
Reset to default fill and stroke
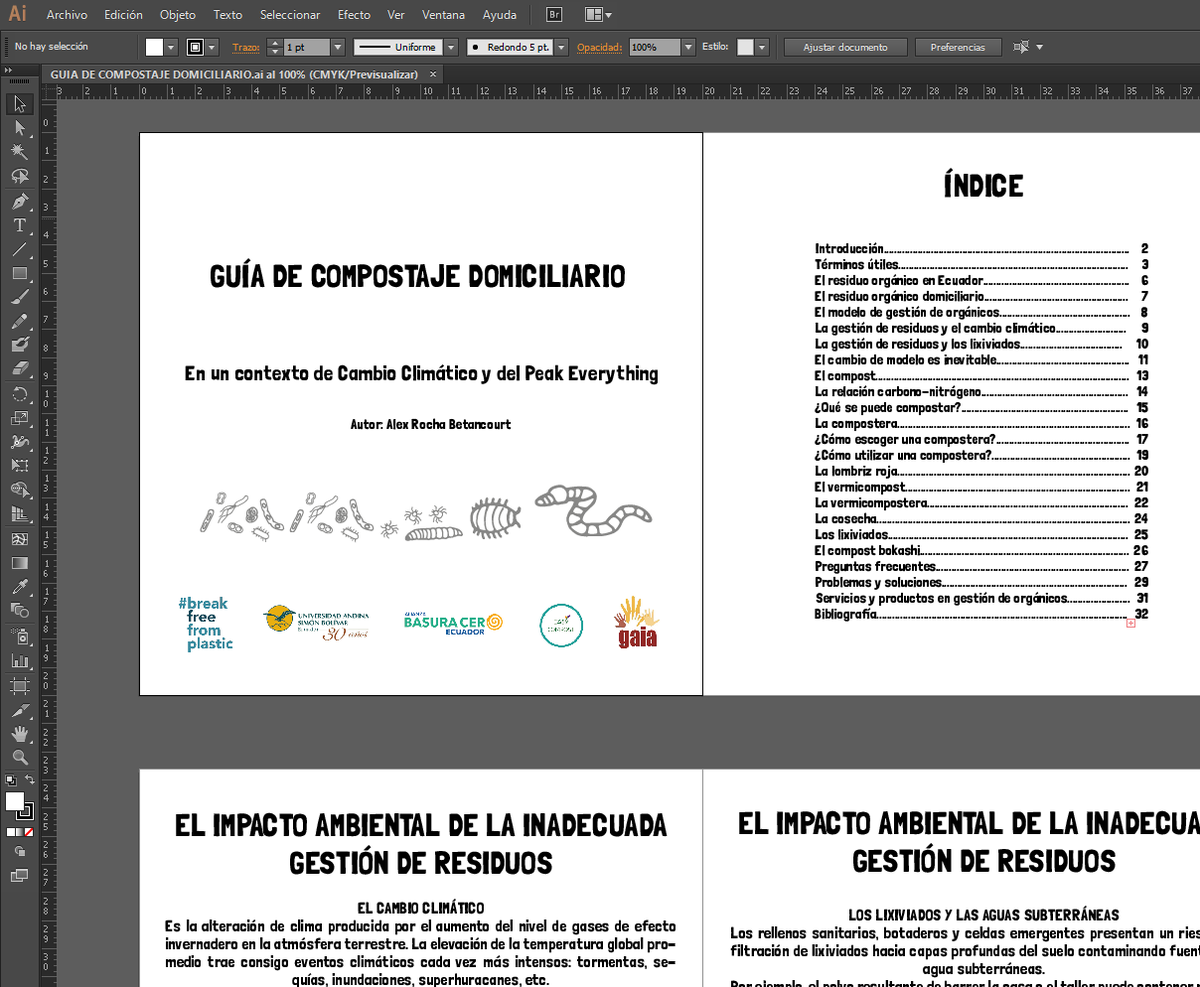click(x=11, y=780)
